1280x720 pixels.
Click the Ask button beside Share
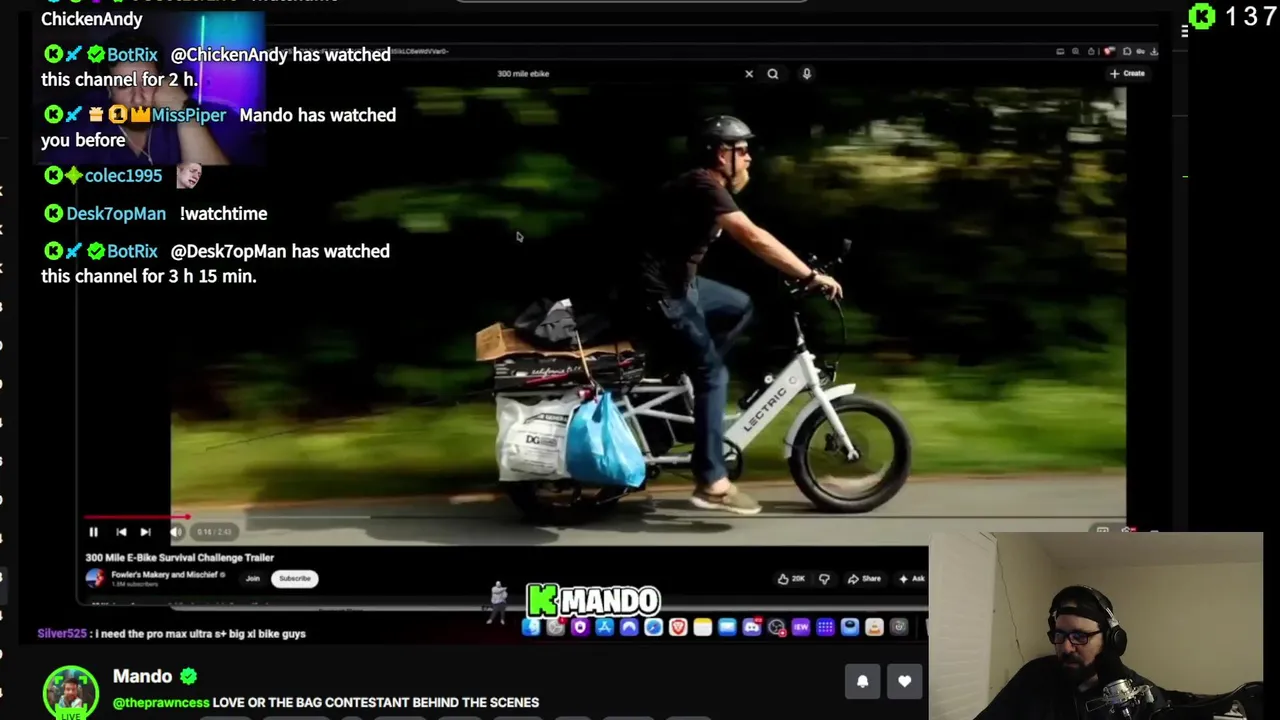(911, 578)
